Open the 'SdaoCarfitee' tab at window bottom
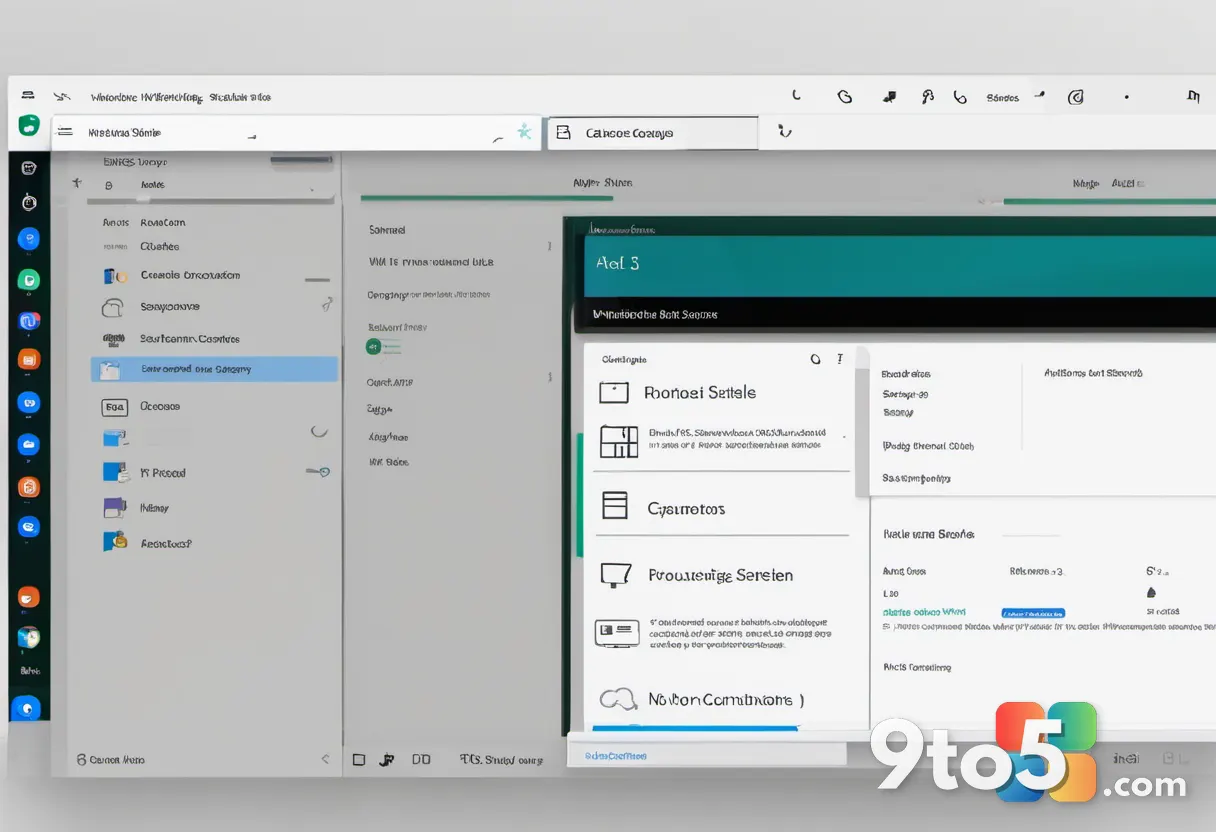 [615, 756]
